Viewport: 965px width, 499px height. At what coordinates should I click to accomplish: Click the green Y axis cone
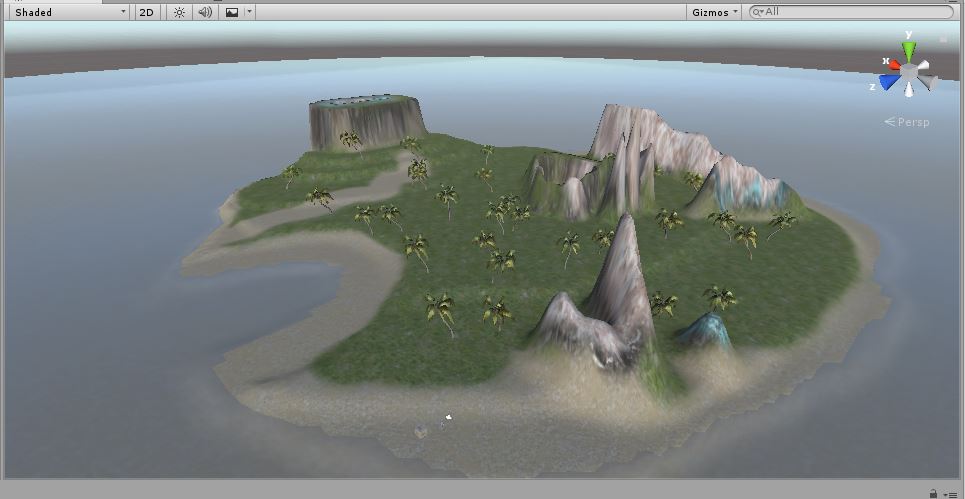click(x=908, y=50)
